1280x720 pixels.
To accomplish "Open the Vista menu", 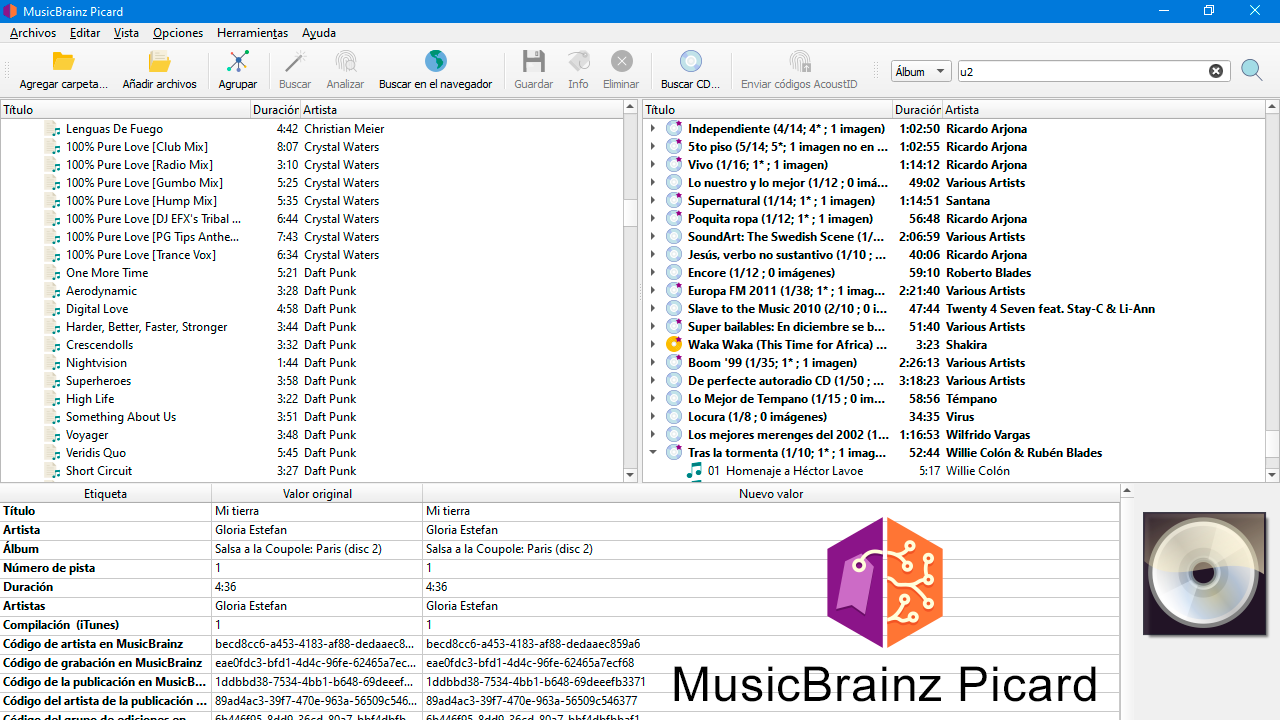I will point(126,33).
